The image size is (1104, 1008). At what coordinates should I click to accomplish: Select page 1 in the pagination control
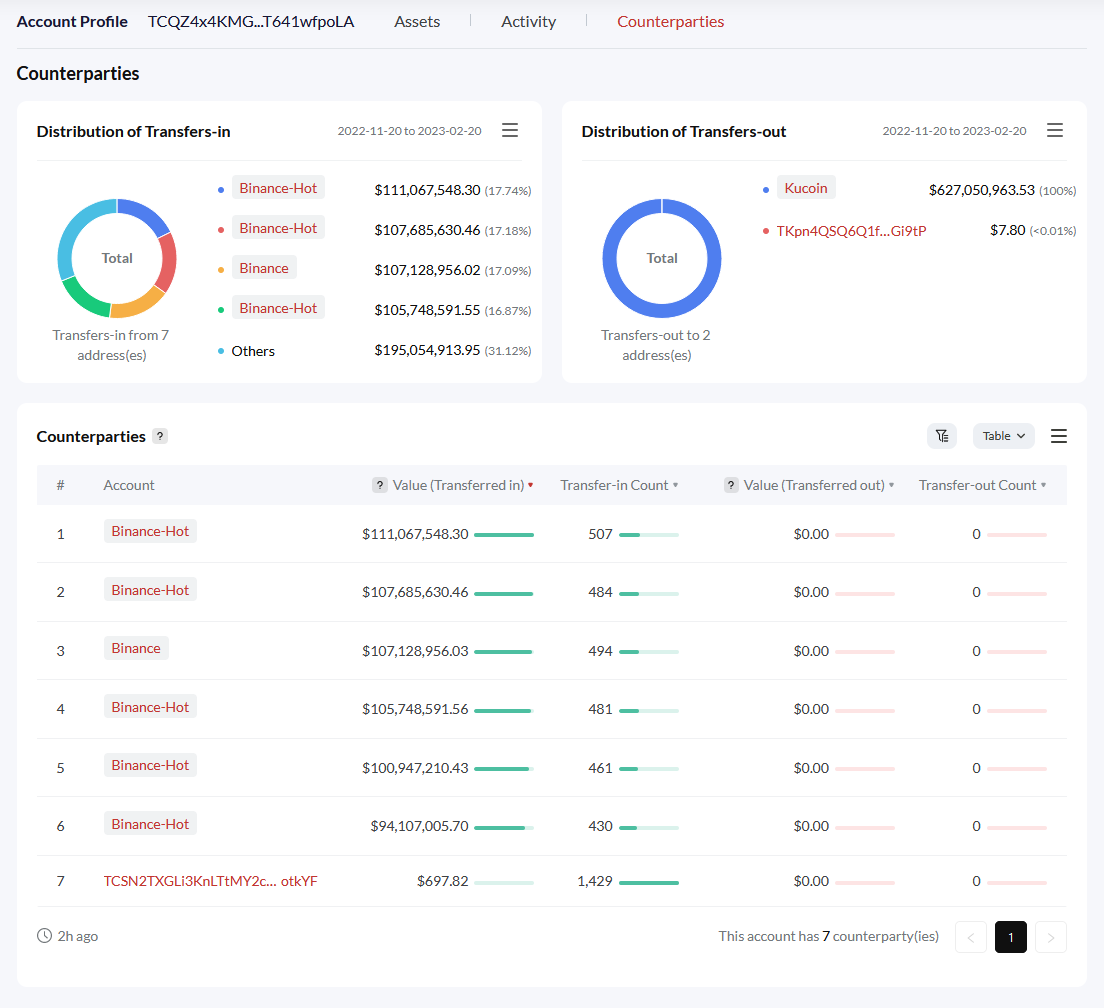pyautogui.click(x=1010, y=937)
